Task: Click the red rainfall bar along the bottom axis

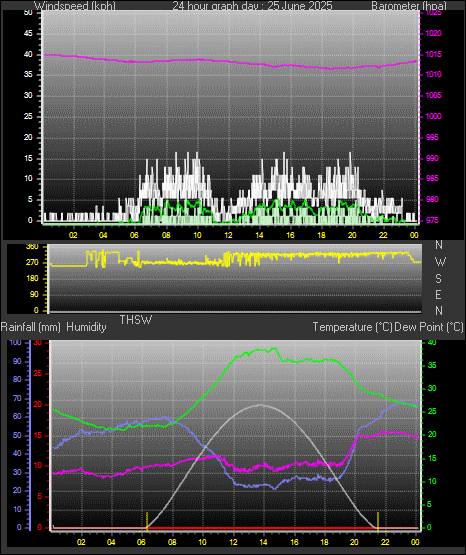Action: point(261,528)
